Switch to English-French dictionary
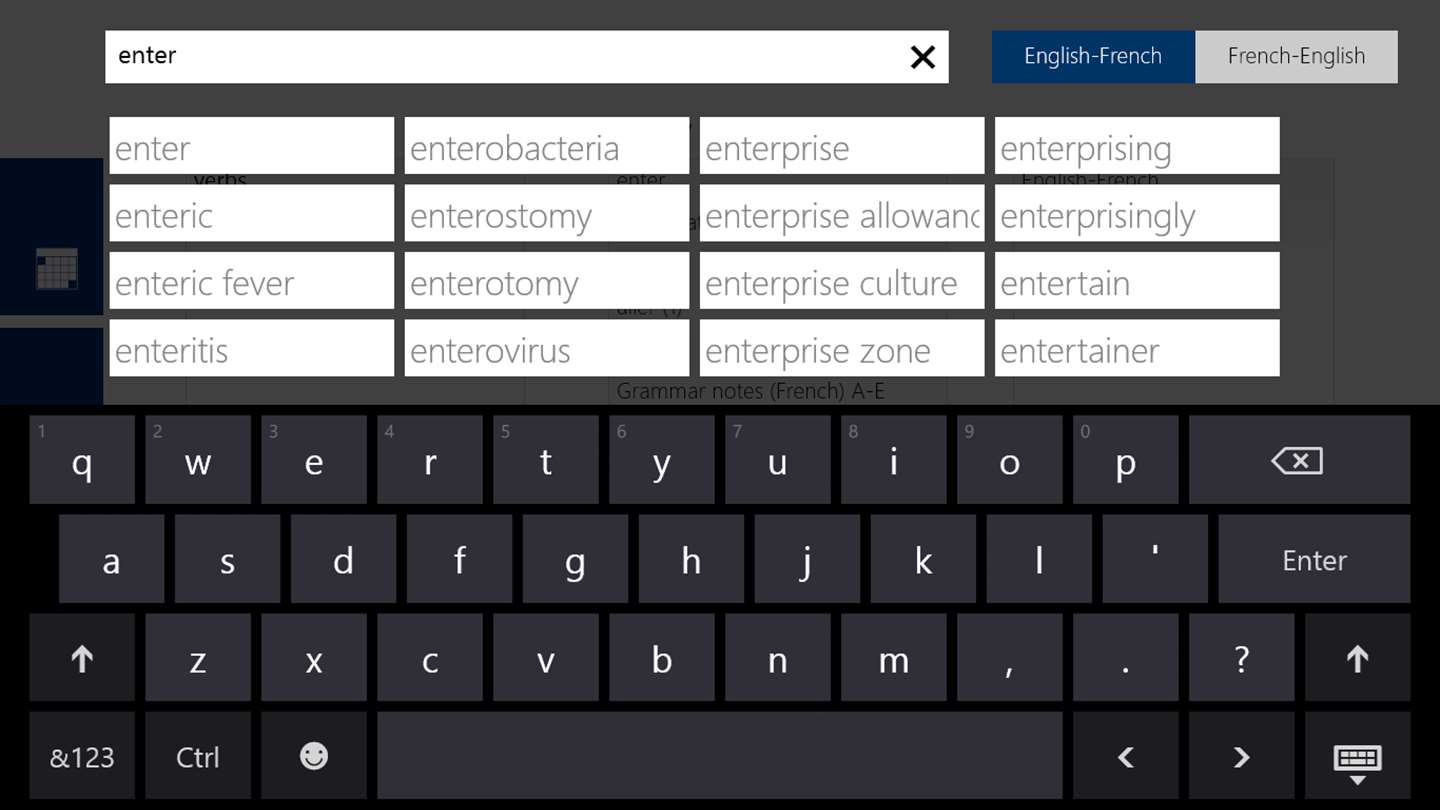Viewport: 1440px width, 810px height. pyautogui.click(x=1092, y=57)
